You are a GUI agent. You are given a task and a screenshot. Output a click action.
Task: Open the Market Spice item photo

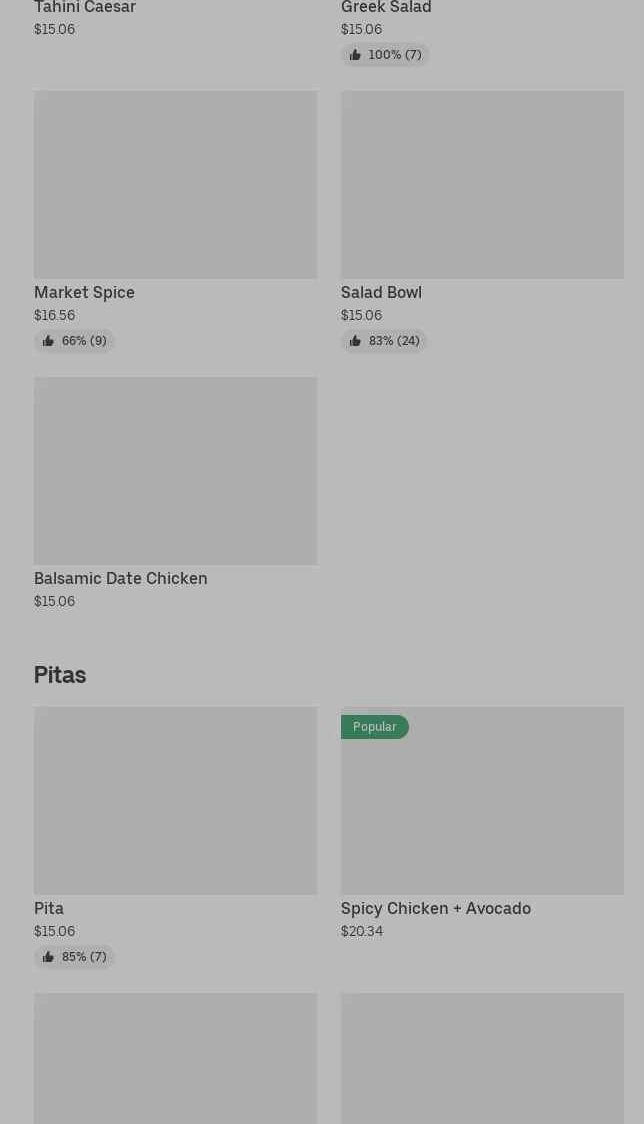click(x=175, y=185)
